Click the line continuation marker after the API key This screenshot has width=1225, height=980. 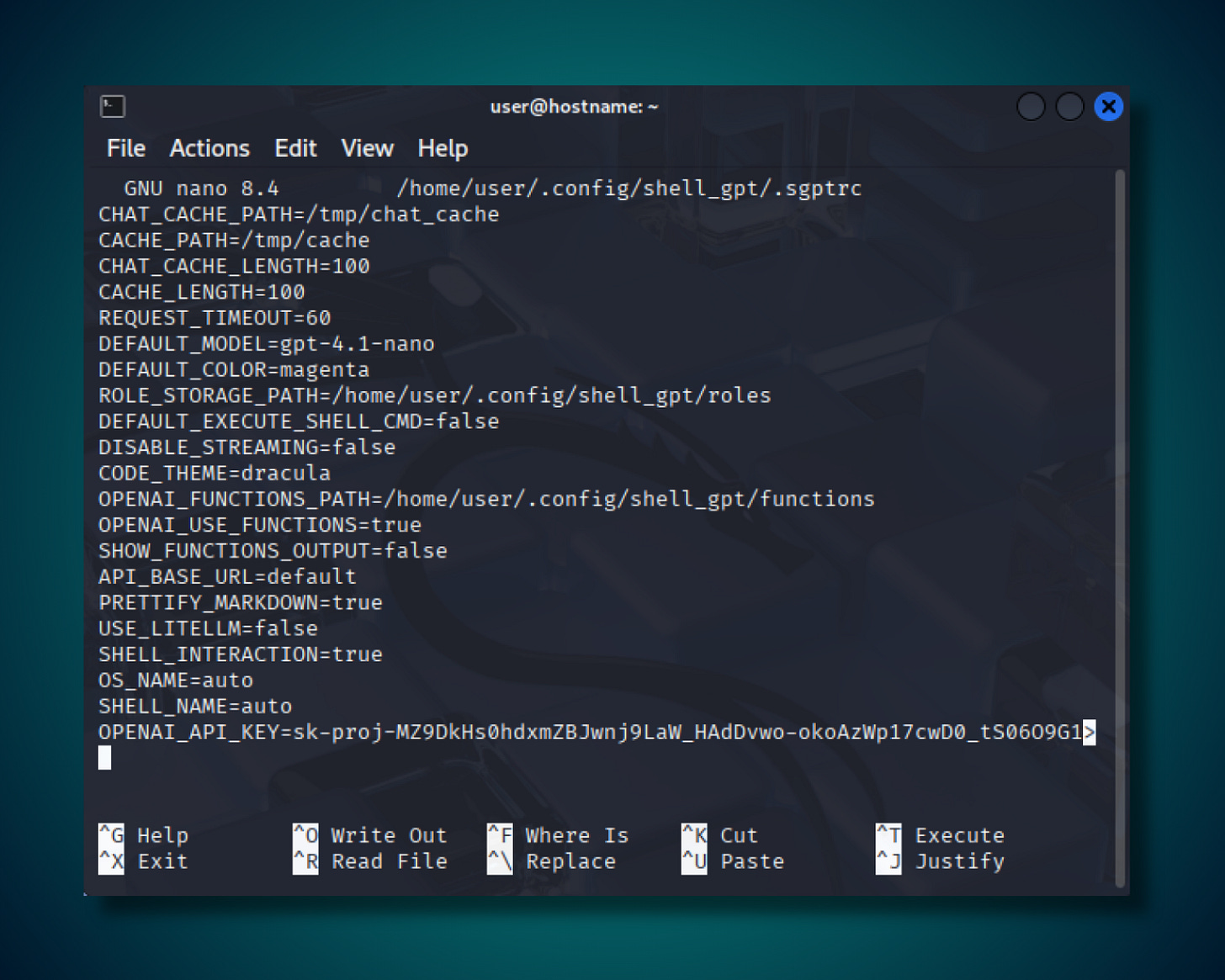pyautogui.click(x=1091, y=732)
